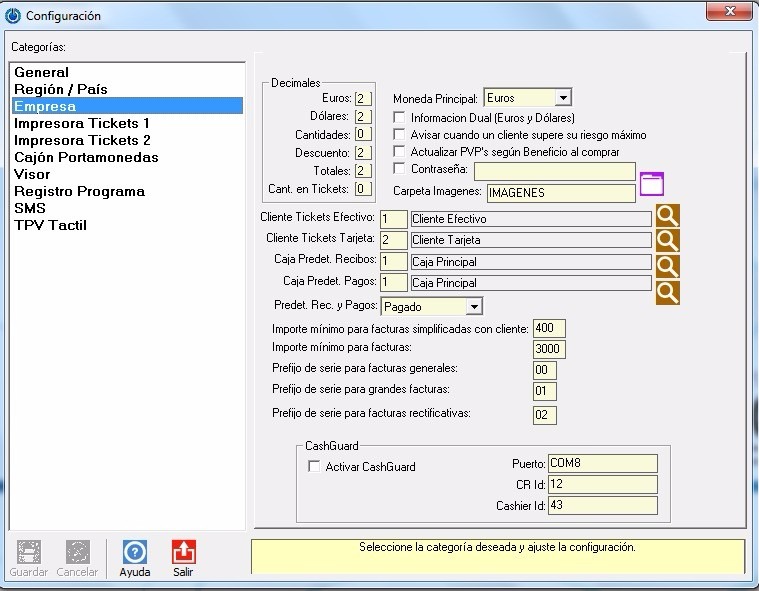
Task: Open the Moneda Principal dropdown
Action: (x=563, y=97)
